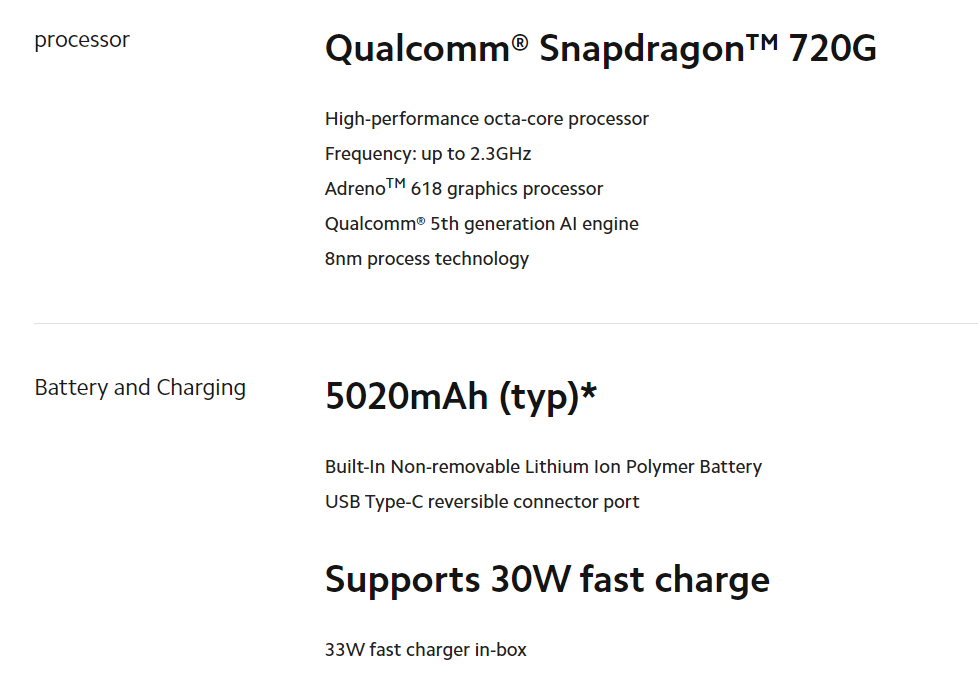Click the TM superscript after Snapdragon
This screenshot has height=690, width=978.
pyautogui.click(x=762, y=41)
